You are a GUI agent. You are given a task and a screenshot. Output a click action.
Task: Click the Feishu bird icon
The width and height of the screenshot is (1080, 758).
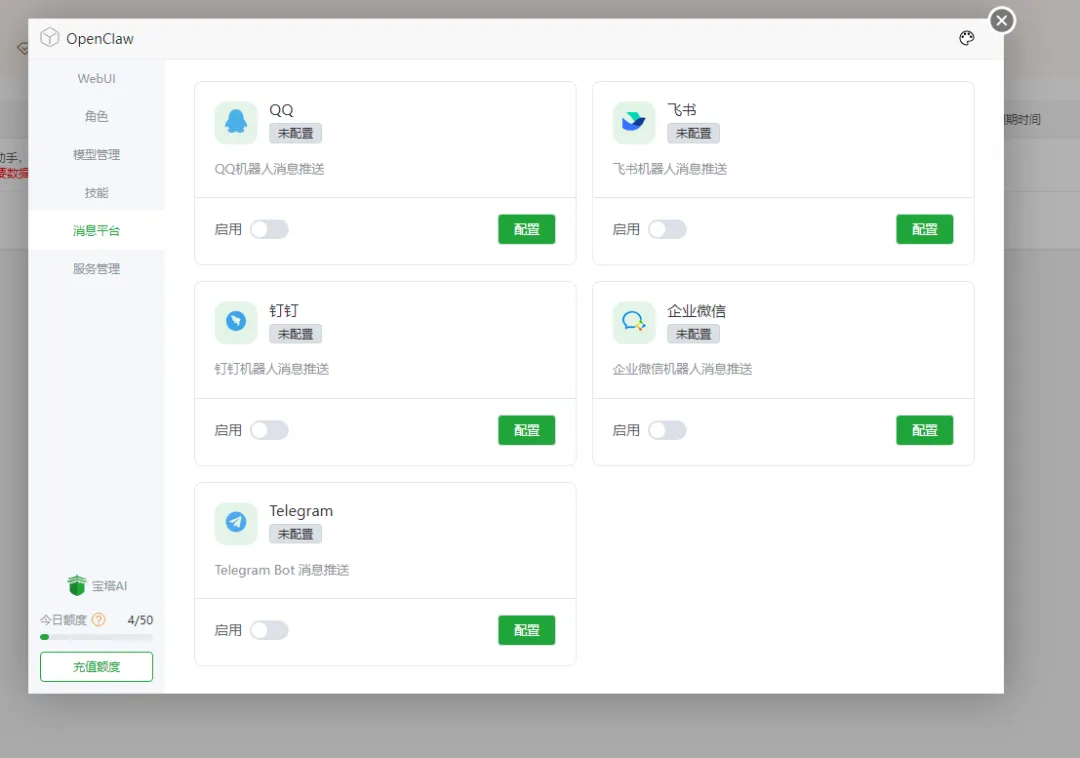coord(634,123)
